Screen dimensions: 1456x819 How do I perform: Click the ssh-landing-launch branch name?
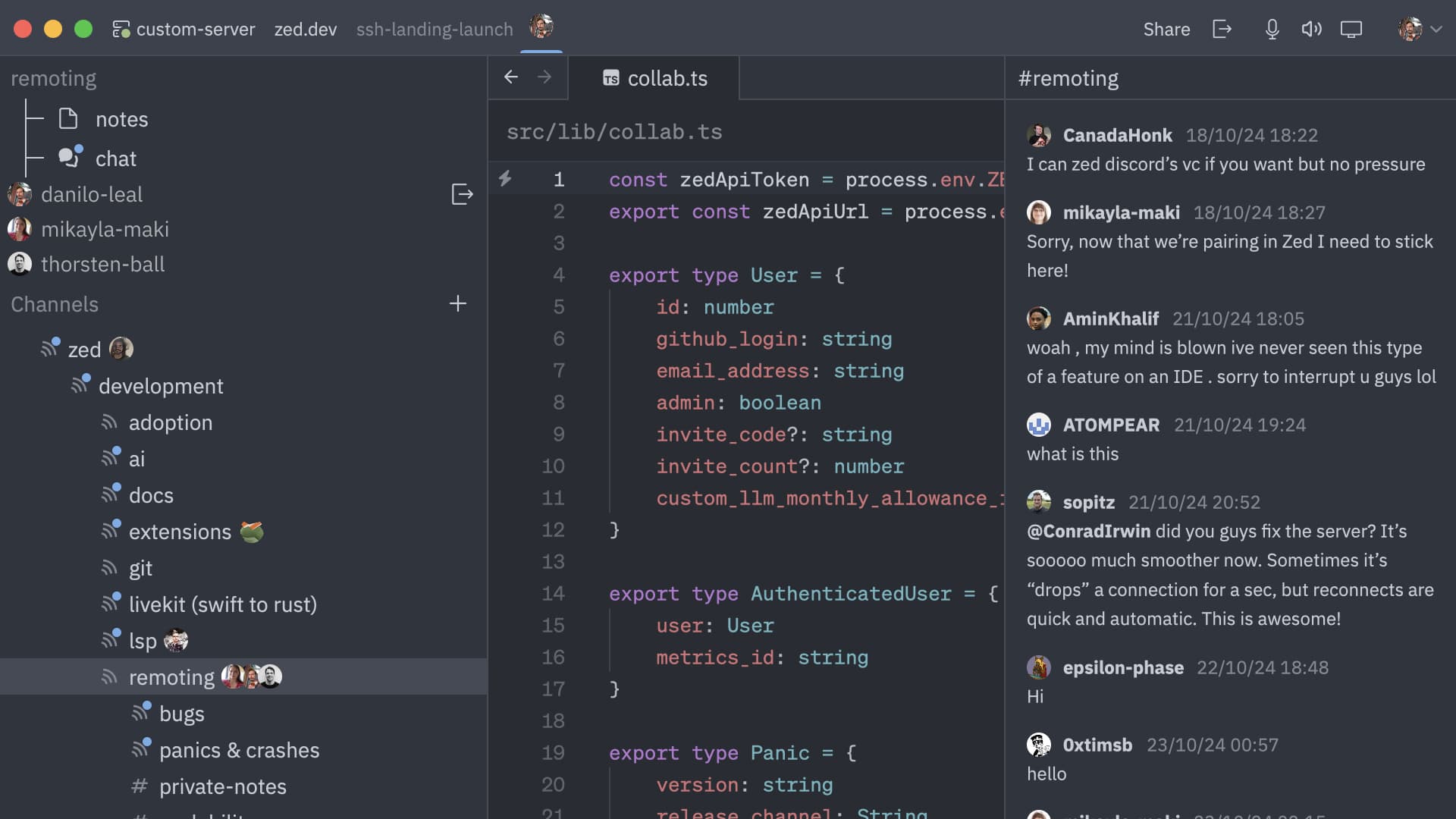(x=435, y=29)
